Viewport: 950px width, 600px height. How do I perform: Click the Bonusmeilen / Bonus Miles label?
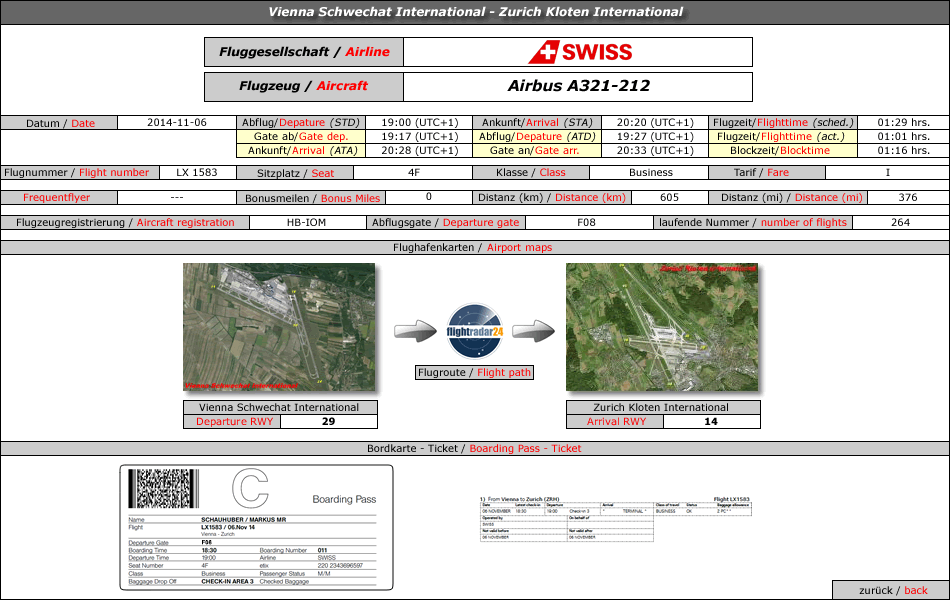pyautogui.click(x=312, y=198)
